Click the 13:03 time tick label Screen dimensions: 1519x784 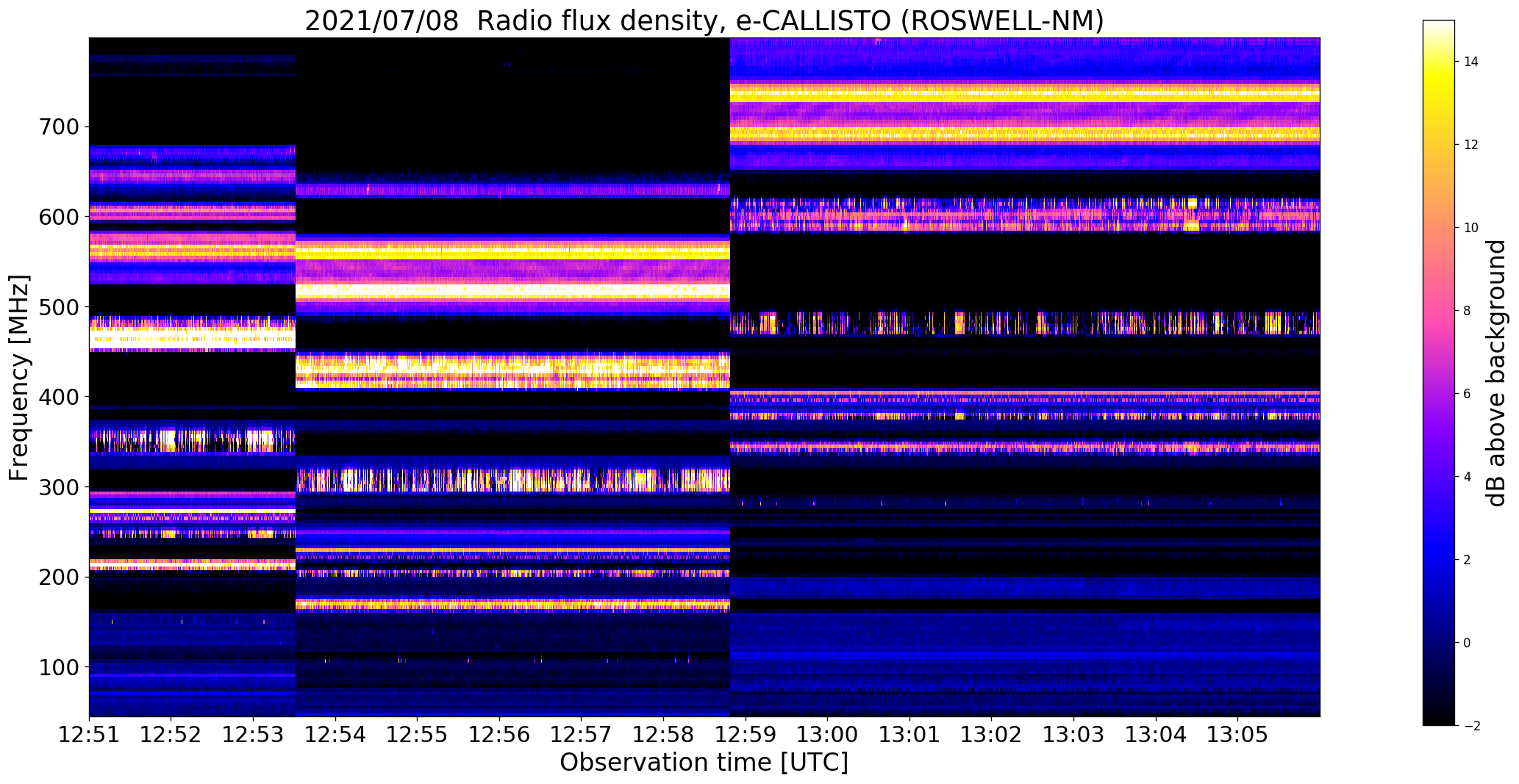point(1073,735)
